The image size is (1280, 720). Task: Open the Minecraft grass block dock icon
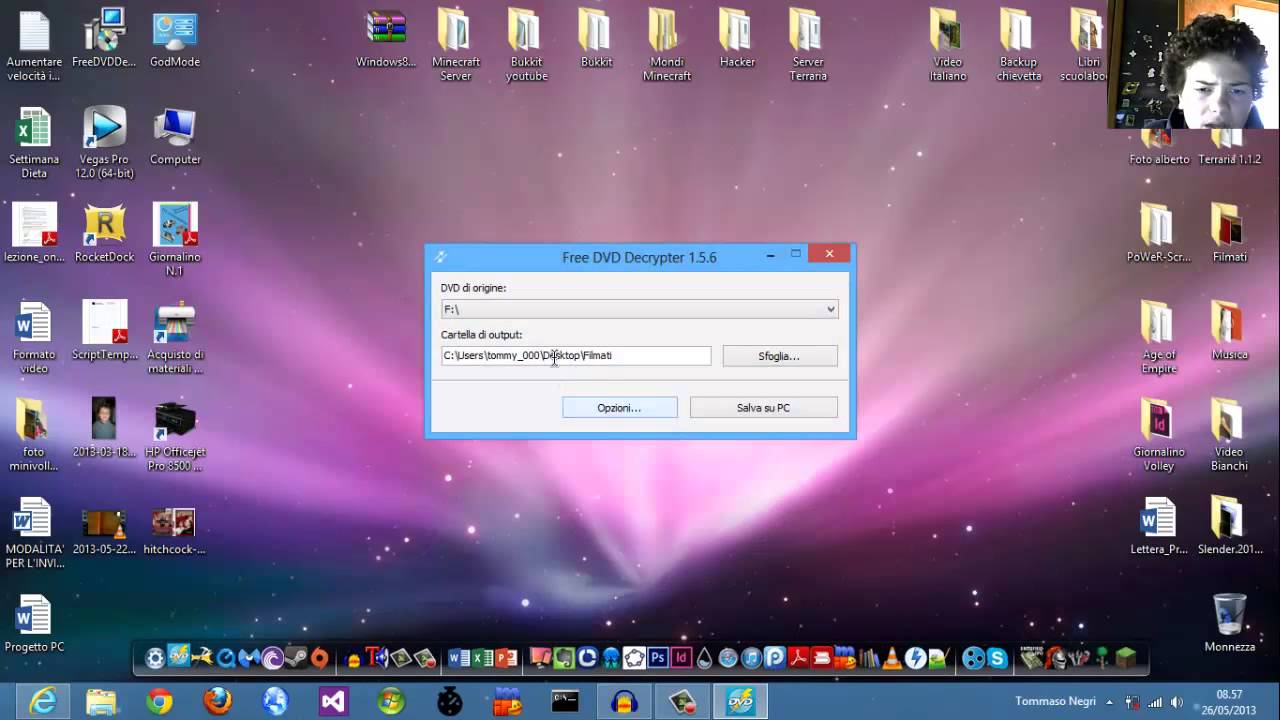tap(1126, 658)
